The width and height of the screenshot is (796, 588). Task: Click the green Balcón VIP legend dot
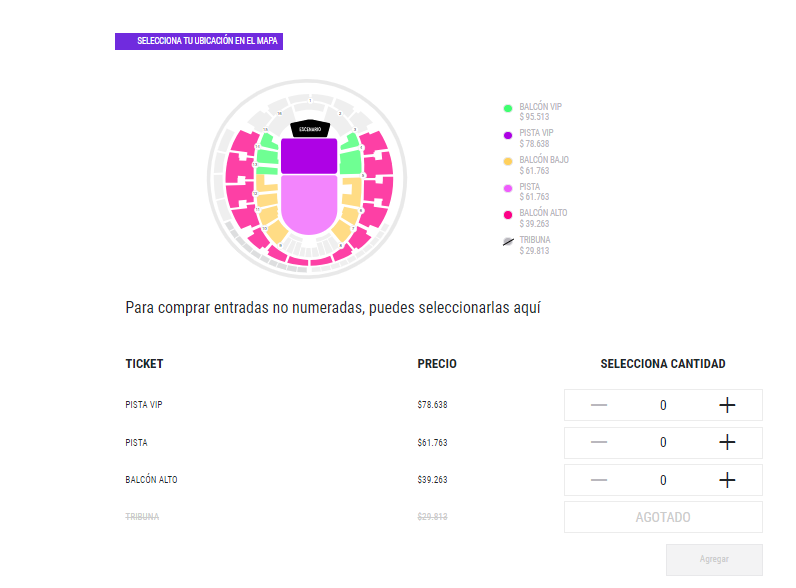tap(508, 108)
